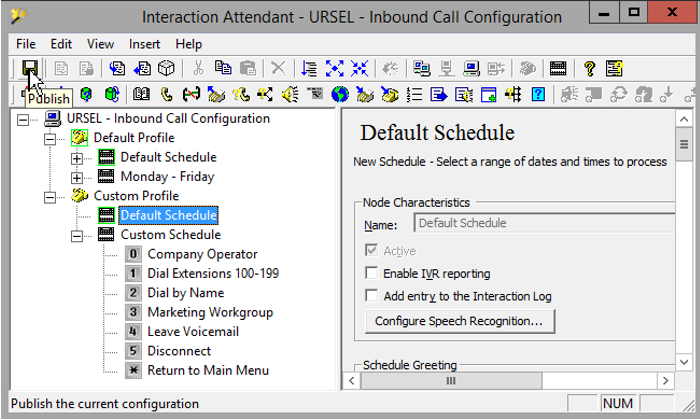The image size is (700, 419).
Task: Expand the Monday - Friday schedule node
Action: tap(78, 177)
